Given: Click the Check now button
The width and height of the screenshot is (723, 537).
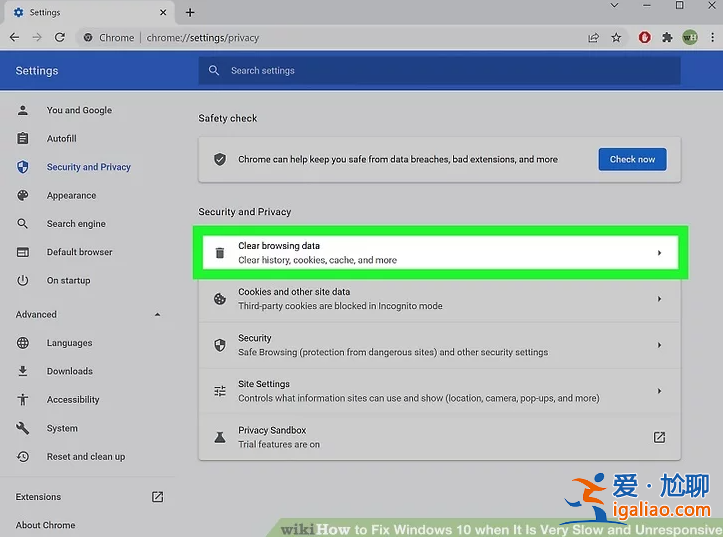Looking at the screenshot, I should coord(632,159).
